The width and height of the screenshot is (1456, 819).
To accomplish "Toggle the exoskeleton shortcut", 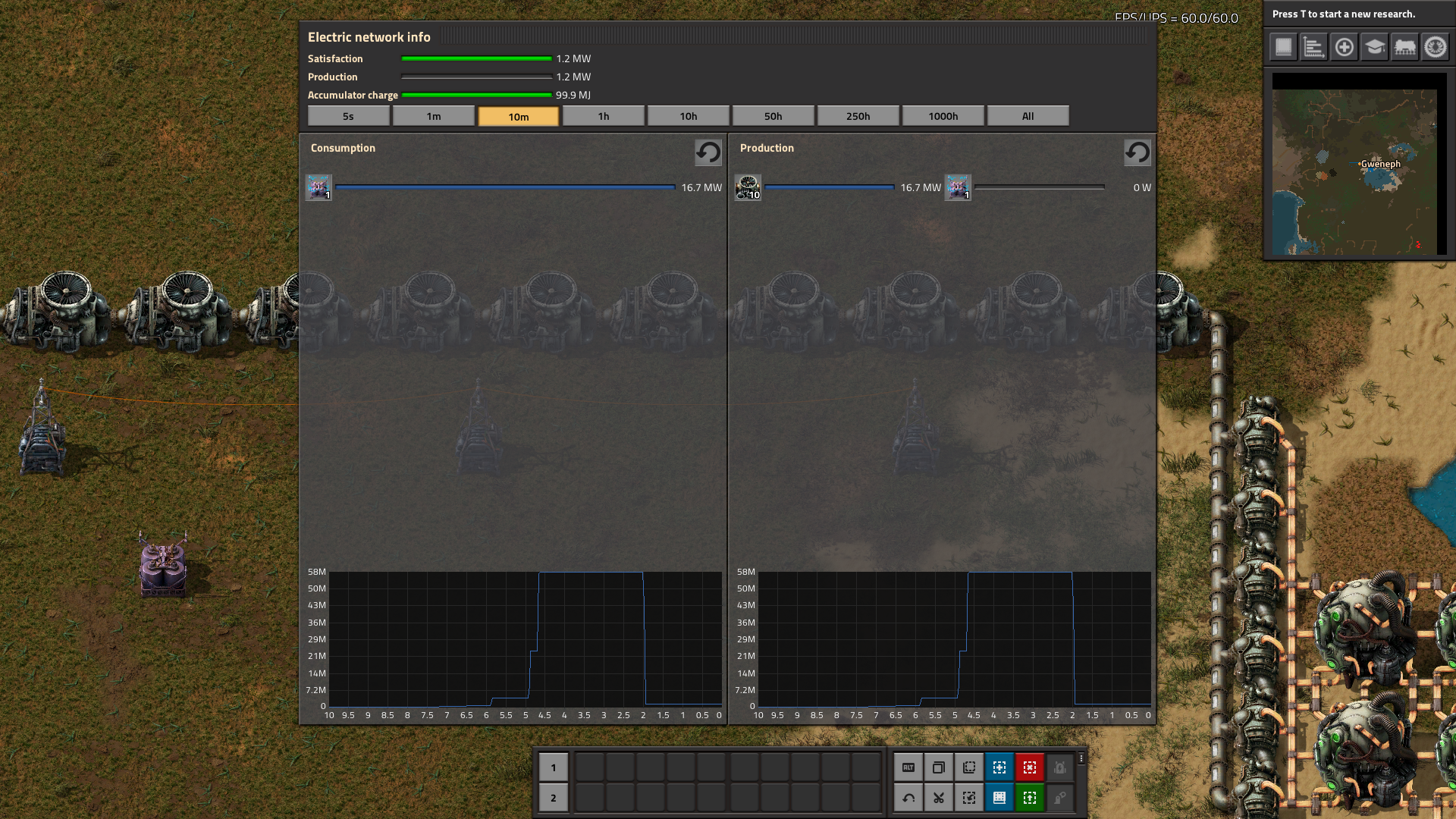I will click(x=1059, y=798).
